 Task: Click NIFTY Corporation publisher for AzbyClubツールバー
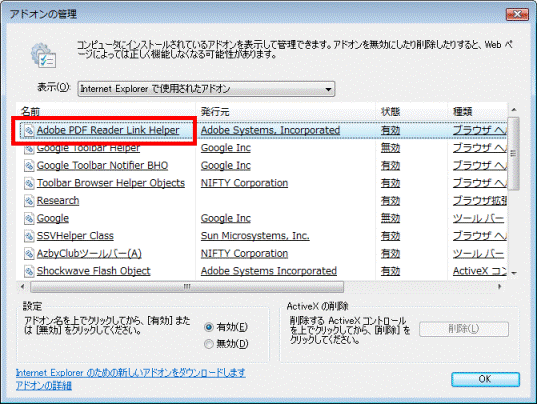(x=244, y=254)
